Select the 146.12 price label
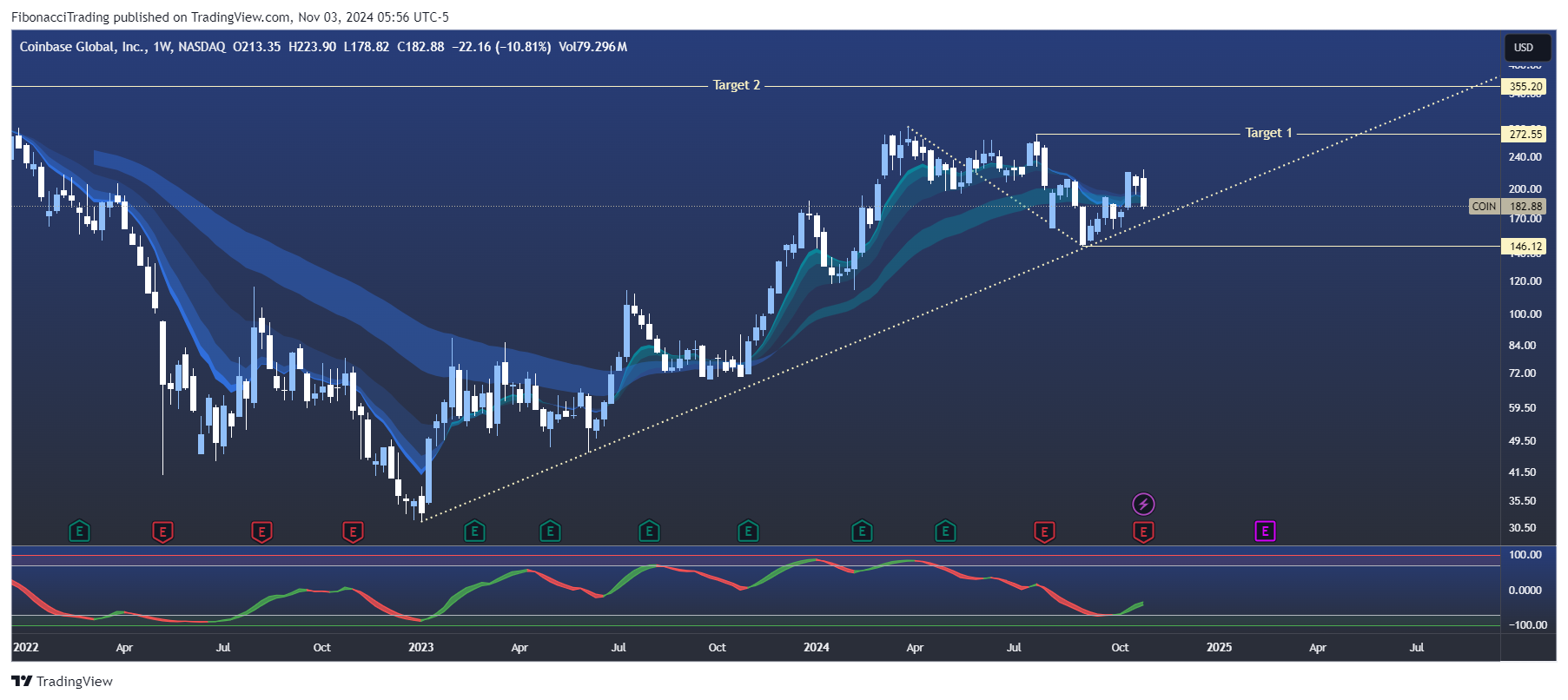Viewport: 1568px width, 700px height. tap(1525, 247)
